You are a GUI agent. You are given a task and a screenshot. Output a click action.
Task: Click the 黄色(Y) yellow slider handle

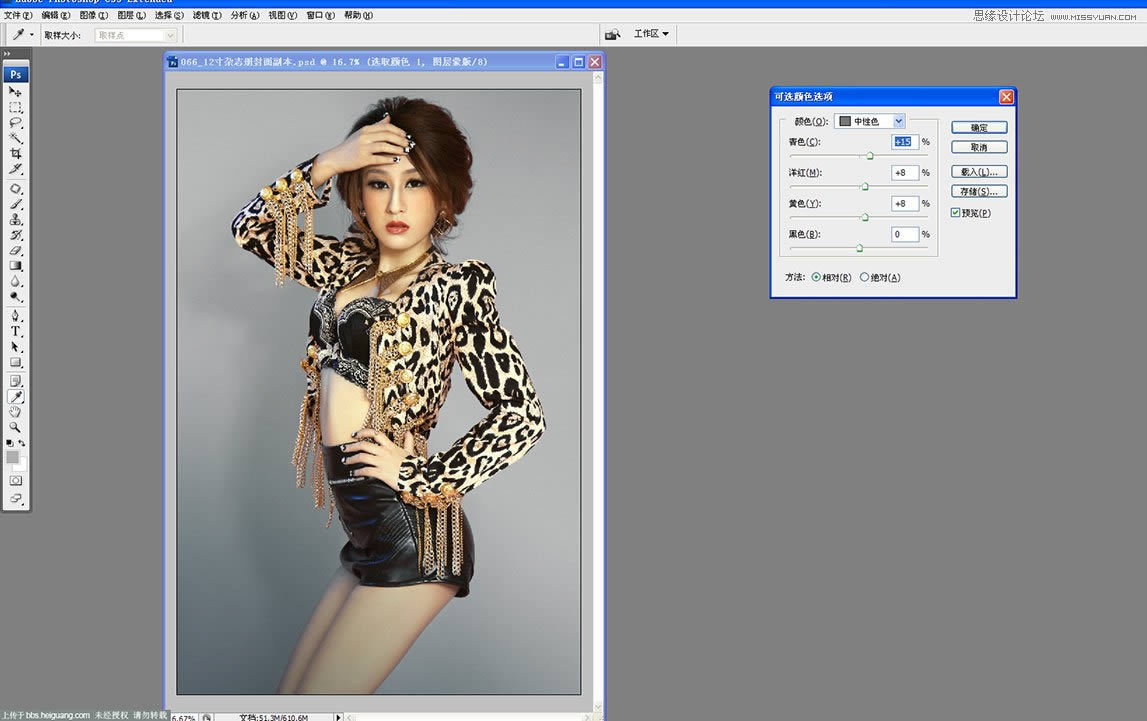(865, 217)
